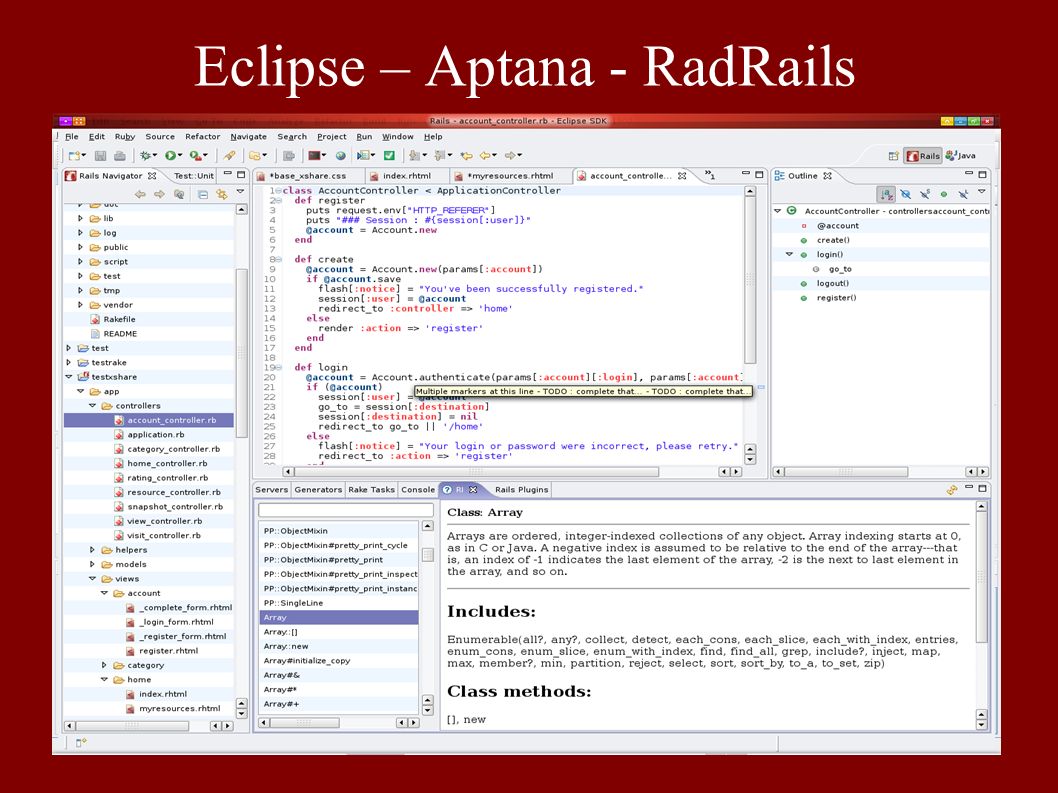Switch to the Java perspective
The height and width of the screenshot is (793, 1058).
point(961,156)
